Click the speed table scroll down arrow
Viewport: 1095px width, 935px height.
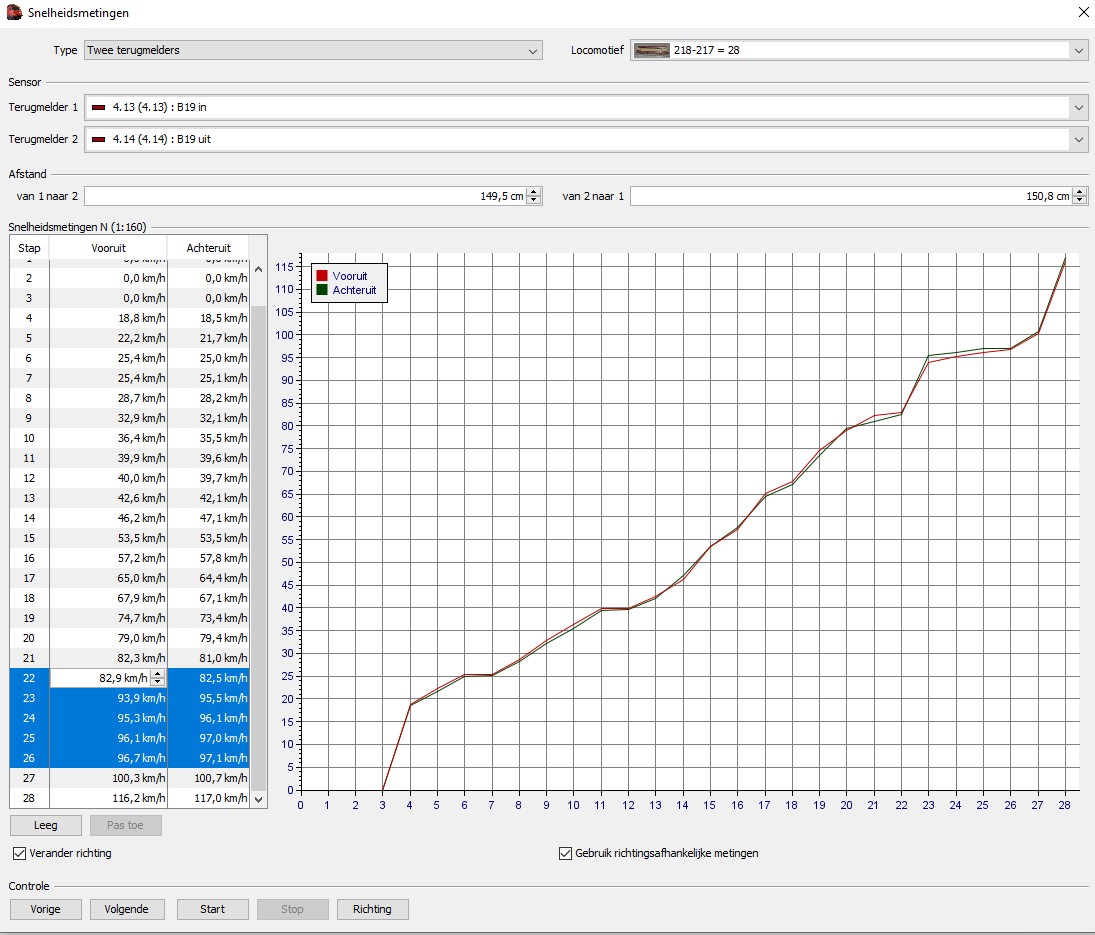click(x=258, y=800)
